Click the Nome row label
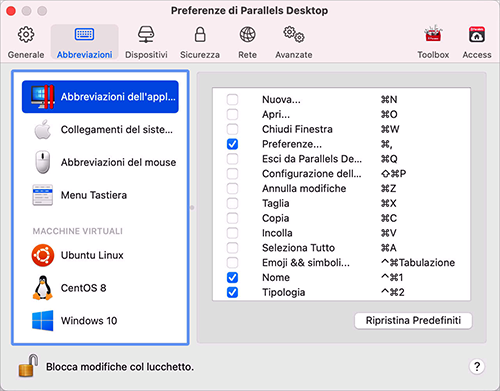Viewport: 500px width, 391px height. tap(276, 277)
